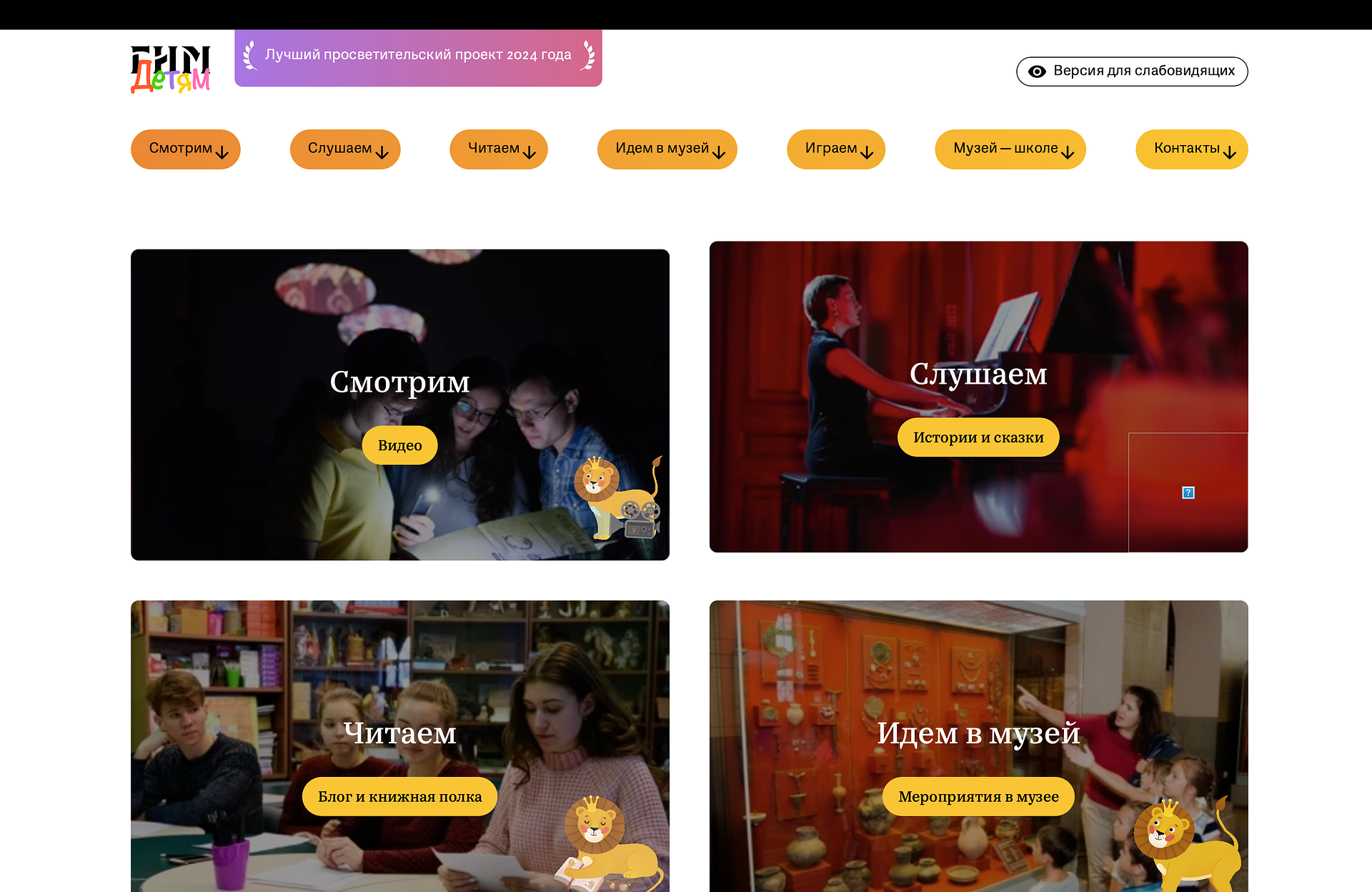
Task: Go to Идем в музей navigation item
Action: [x=662, y=149]
